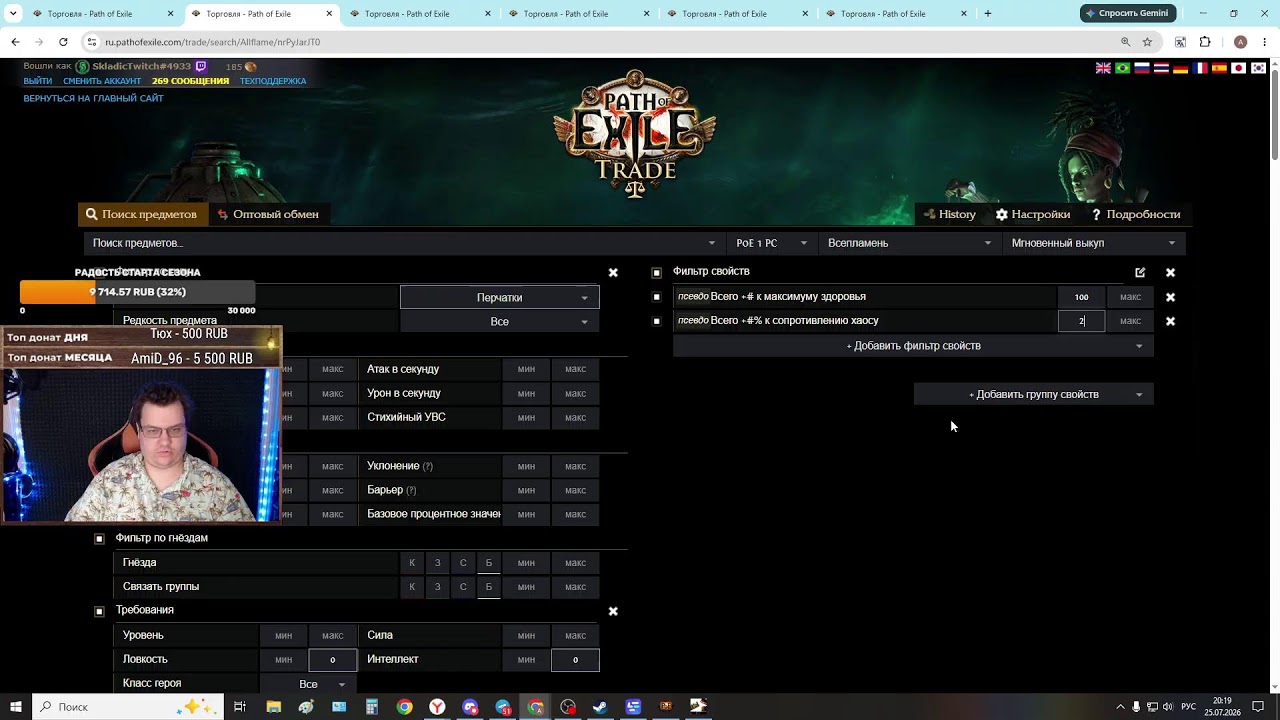Click the Path of Exile Trade logo
This screenshot has width=1280, height=720.
point(636,133)
